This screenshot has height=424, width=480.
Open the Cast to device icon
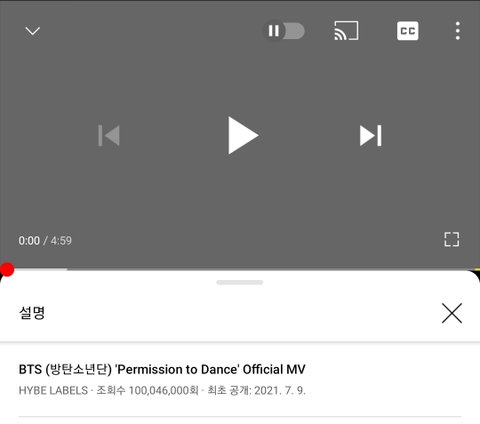346,31
